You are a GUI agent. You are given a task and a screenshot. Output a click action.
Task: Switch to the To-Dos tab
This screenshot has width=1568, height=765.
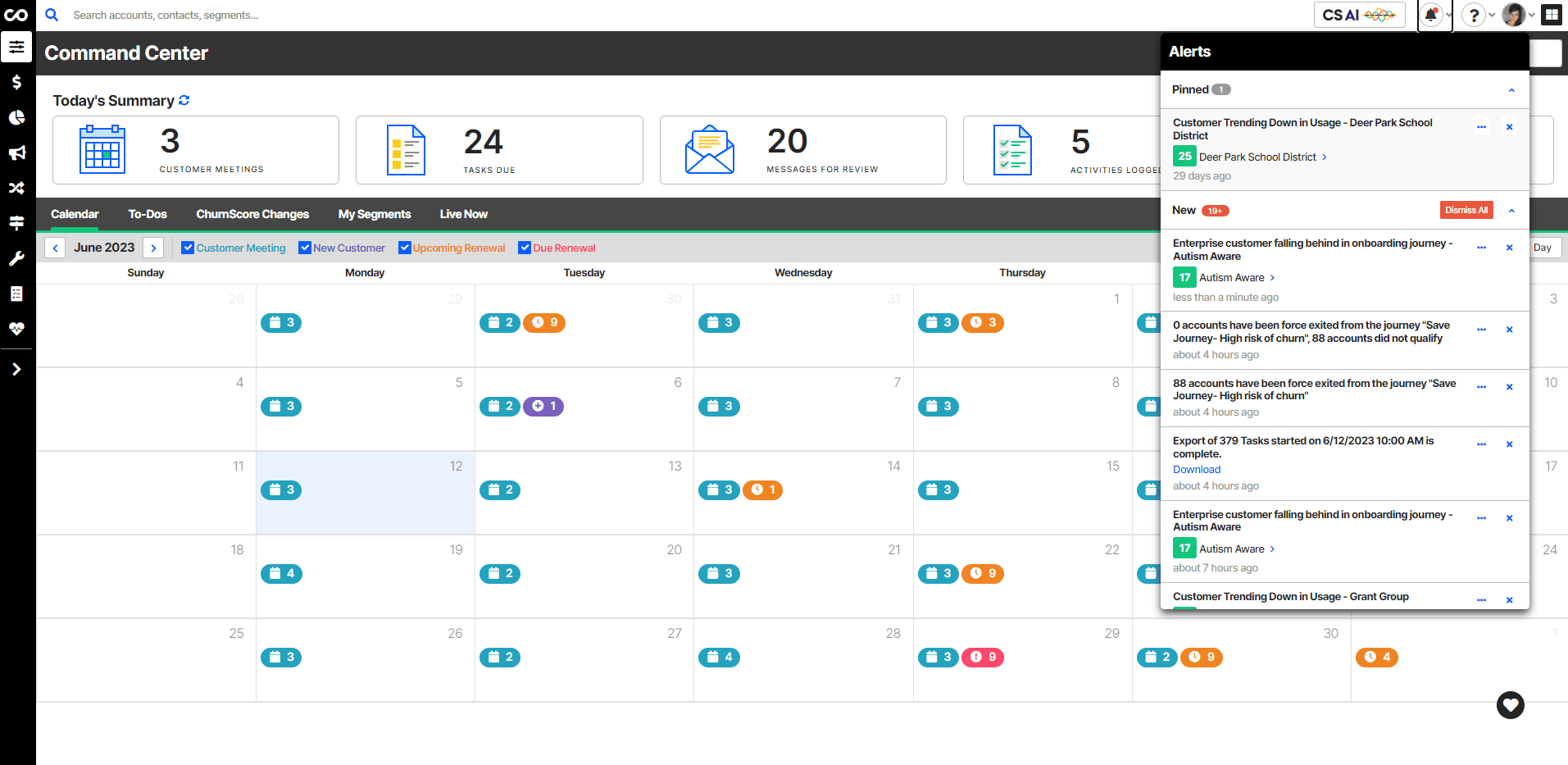[x=147, y=214]
